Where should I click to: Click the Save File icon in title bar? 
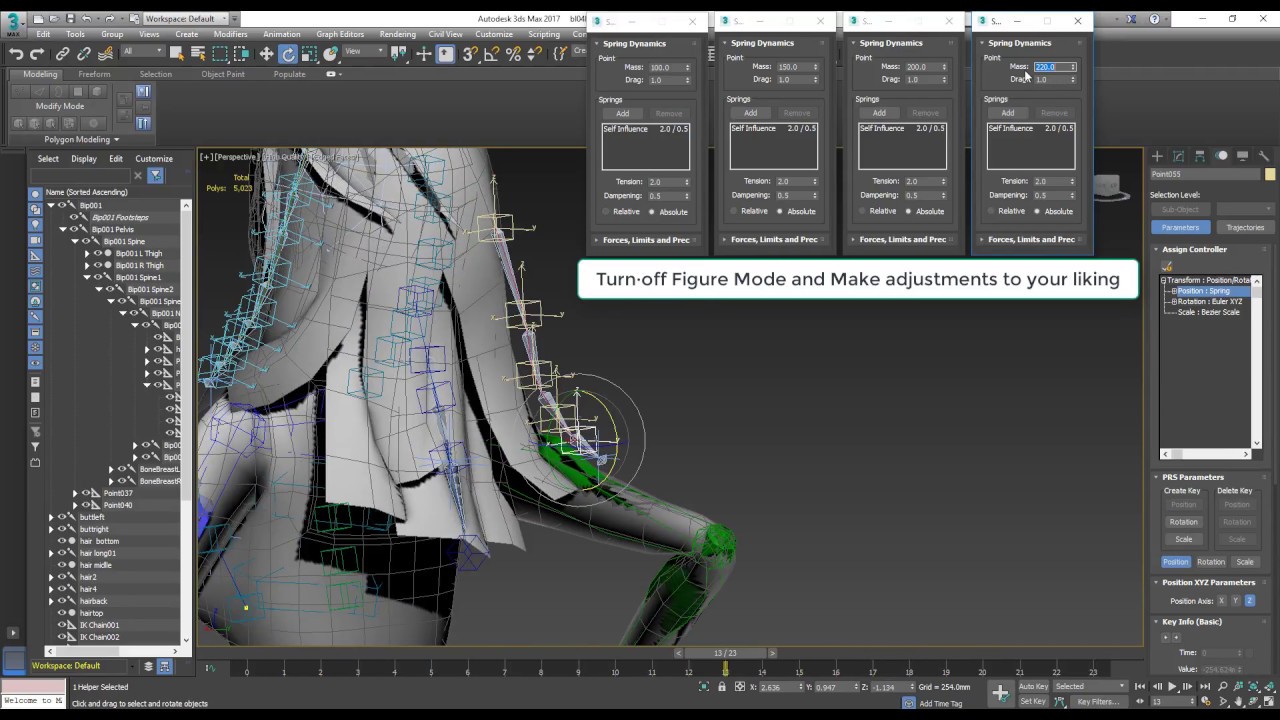[x=69, y=19]
